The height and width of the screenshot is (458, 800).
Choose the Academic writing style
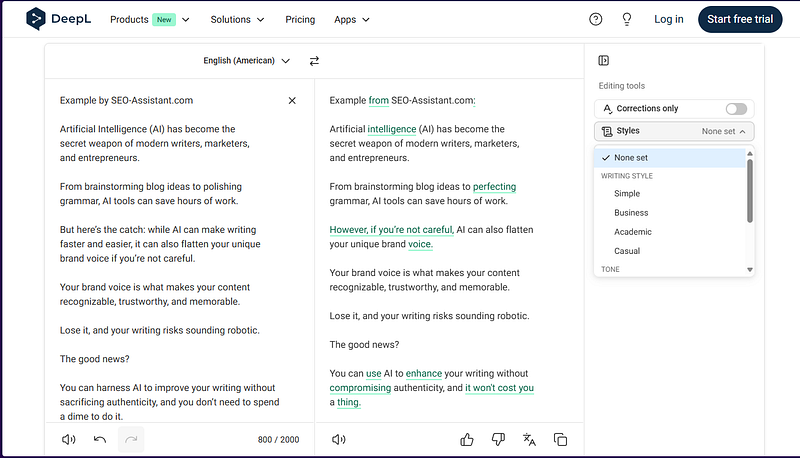(x=633, y=232)
